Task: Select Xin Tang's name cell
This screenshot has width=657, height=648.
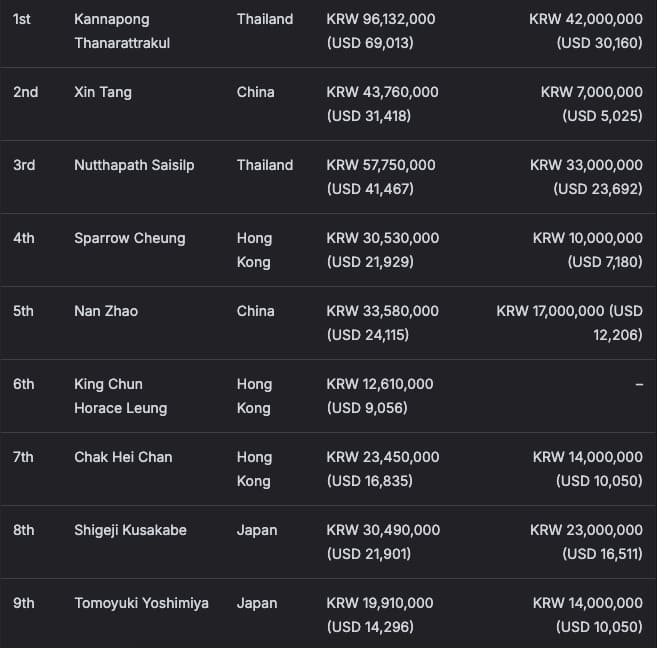Action: coord(103,92)
